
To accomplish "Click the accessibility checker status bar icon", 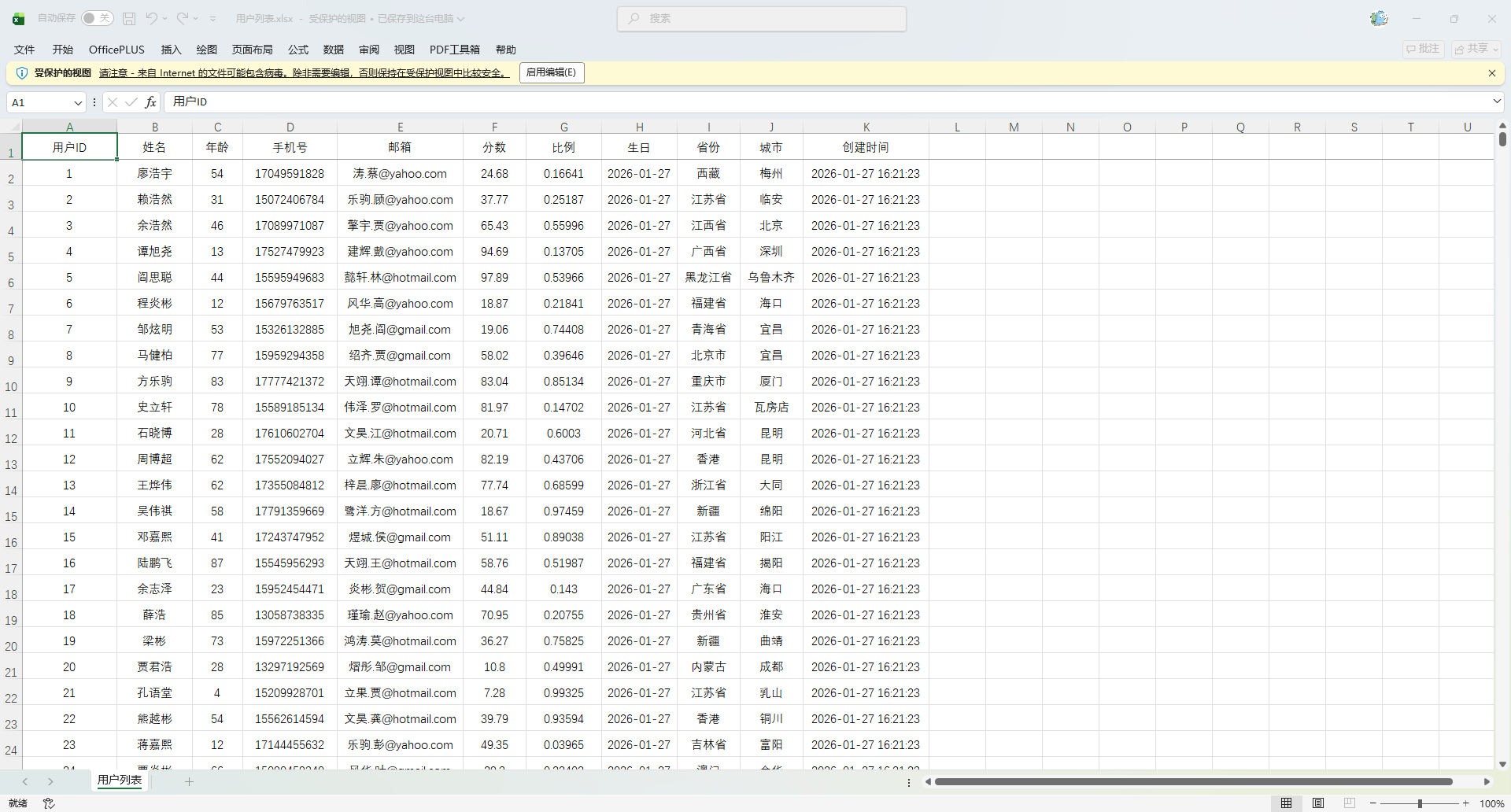I will [49, 803].
